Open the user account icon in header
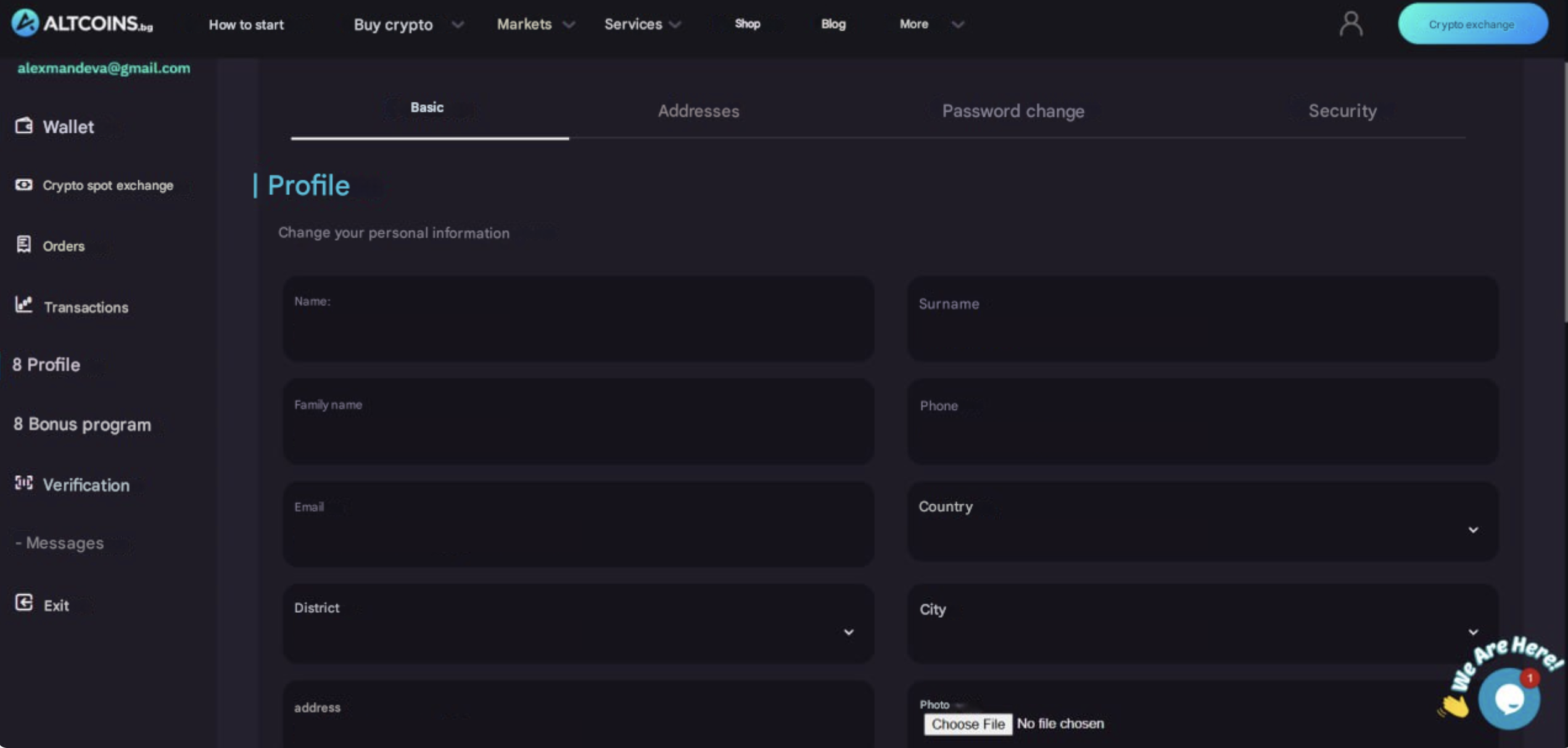The image size is (1568, 748). point(1350,25)
